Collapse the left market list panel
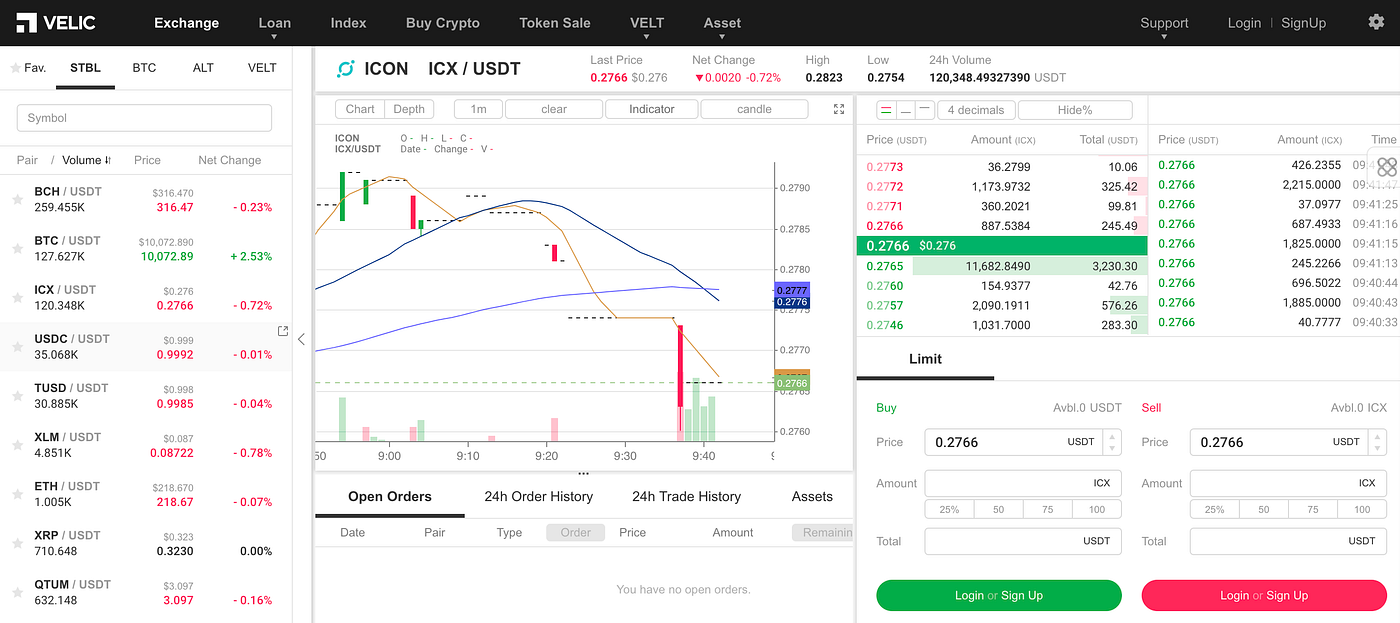The height and width of the screenshot is (623, 1400). click(302, 339)
